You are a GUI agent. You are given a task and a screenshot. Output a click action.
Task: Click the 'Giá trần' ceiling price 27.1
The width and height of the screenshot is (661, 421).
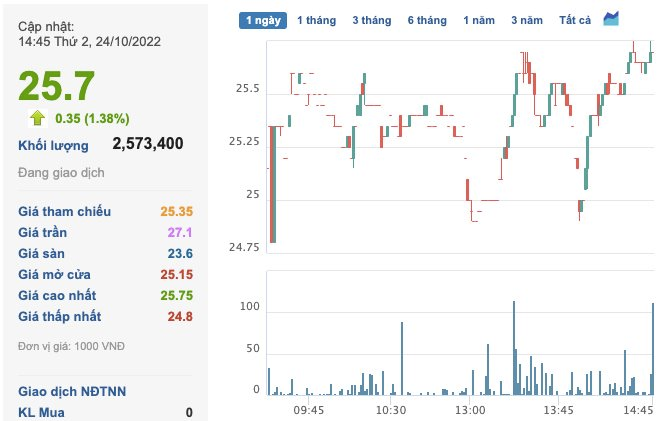(180, 232)
